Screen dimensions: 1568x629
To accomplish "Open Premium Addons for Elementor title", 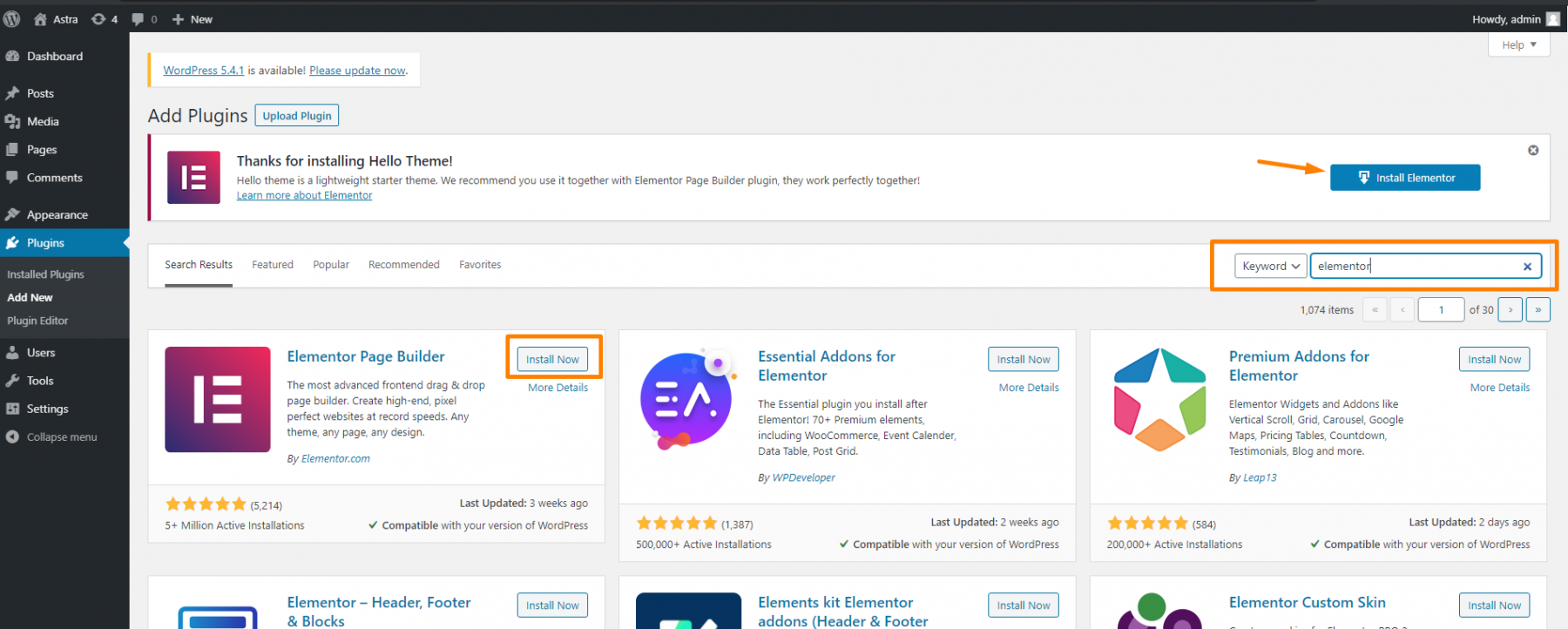I will coord(1299,366).
